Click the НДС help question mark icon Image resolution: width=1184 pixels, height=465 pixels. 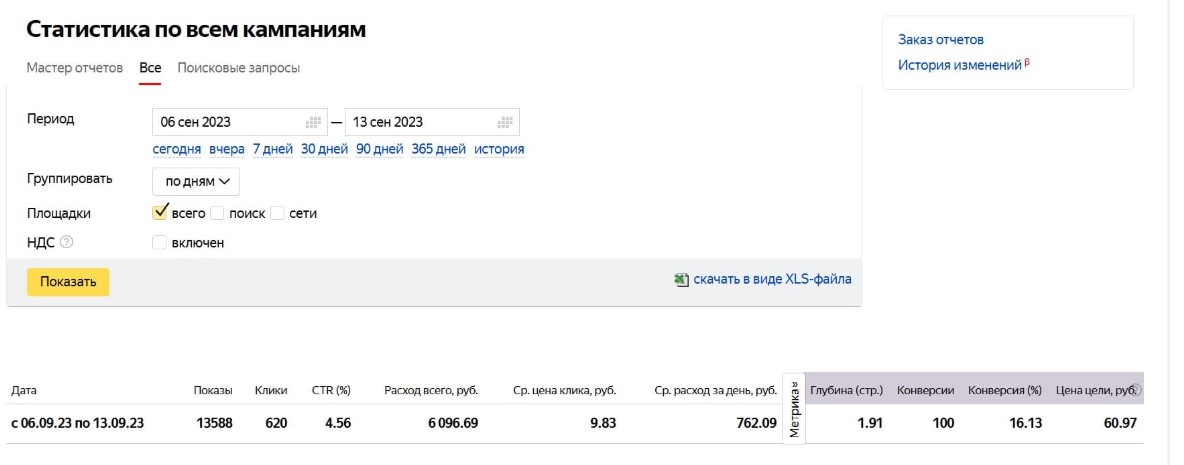pyautogui.click(x=66, y=242)
